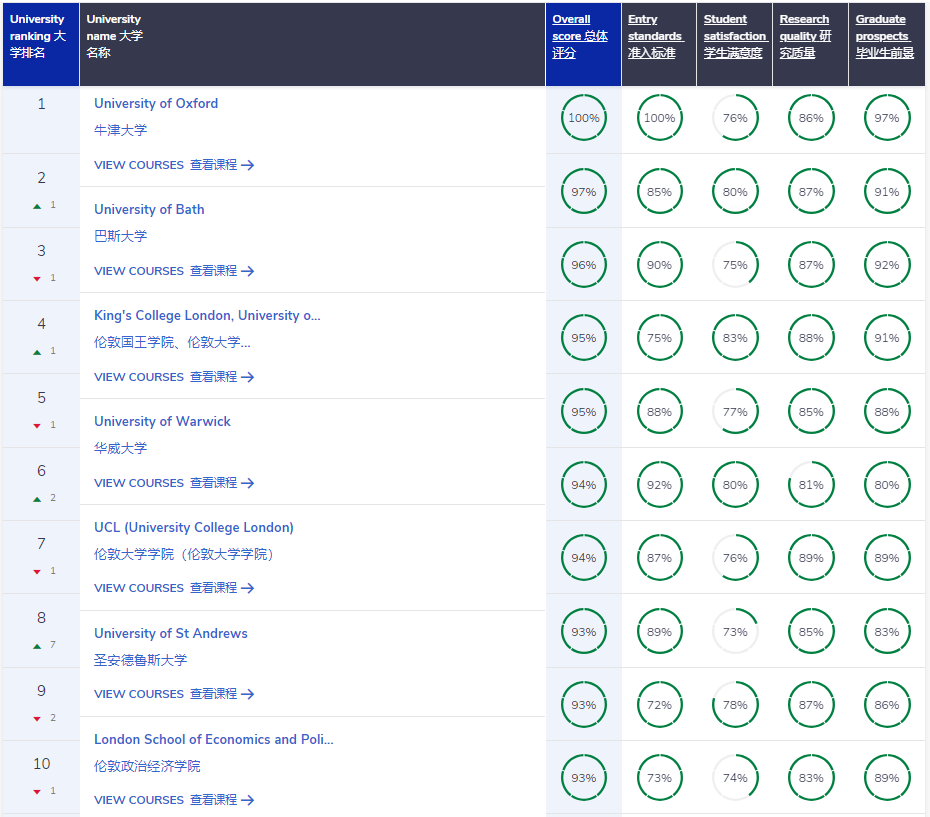Sort table by Entry standards header
Viewport: 930px width, 817px height.
click(655, 36)
